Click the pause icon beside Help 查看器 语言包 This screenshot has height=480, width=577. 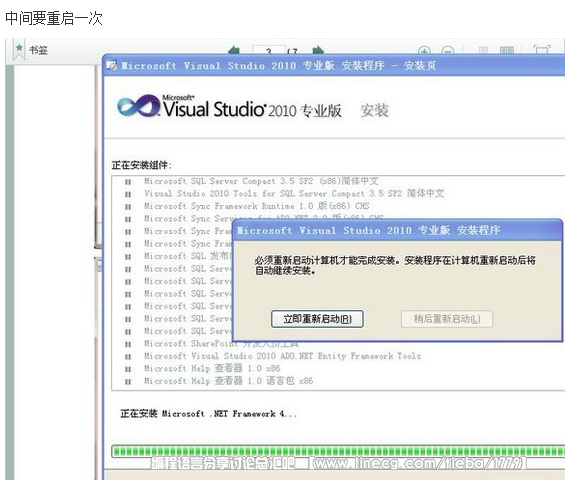point(128,382)
